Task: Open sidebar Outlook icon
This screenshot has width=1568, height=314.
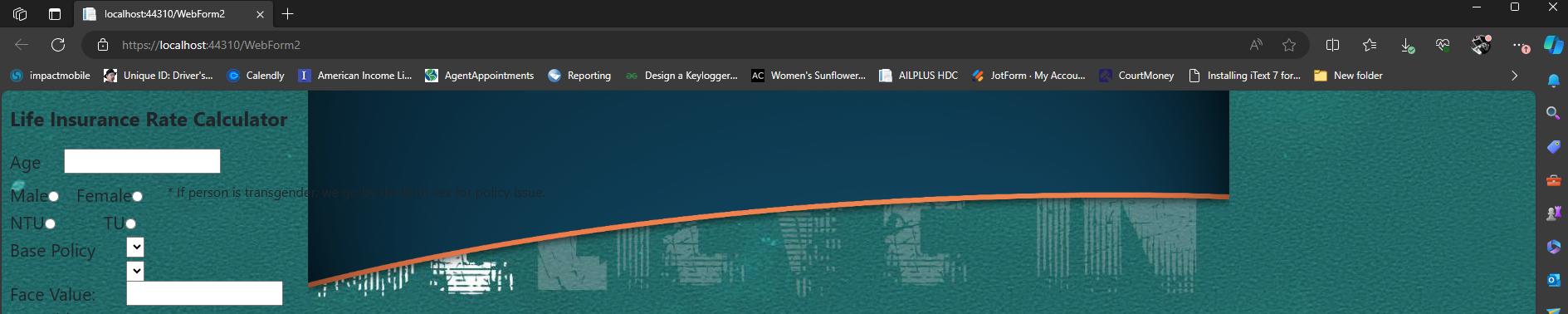Action: 1553,281
